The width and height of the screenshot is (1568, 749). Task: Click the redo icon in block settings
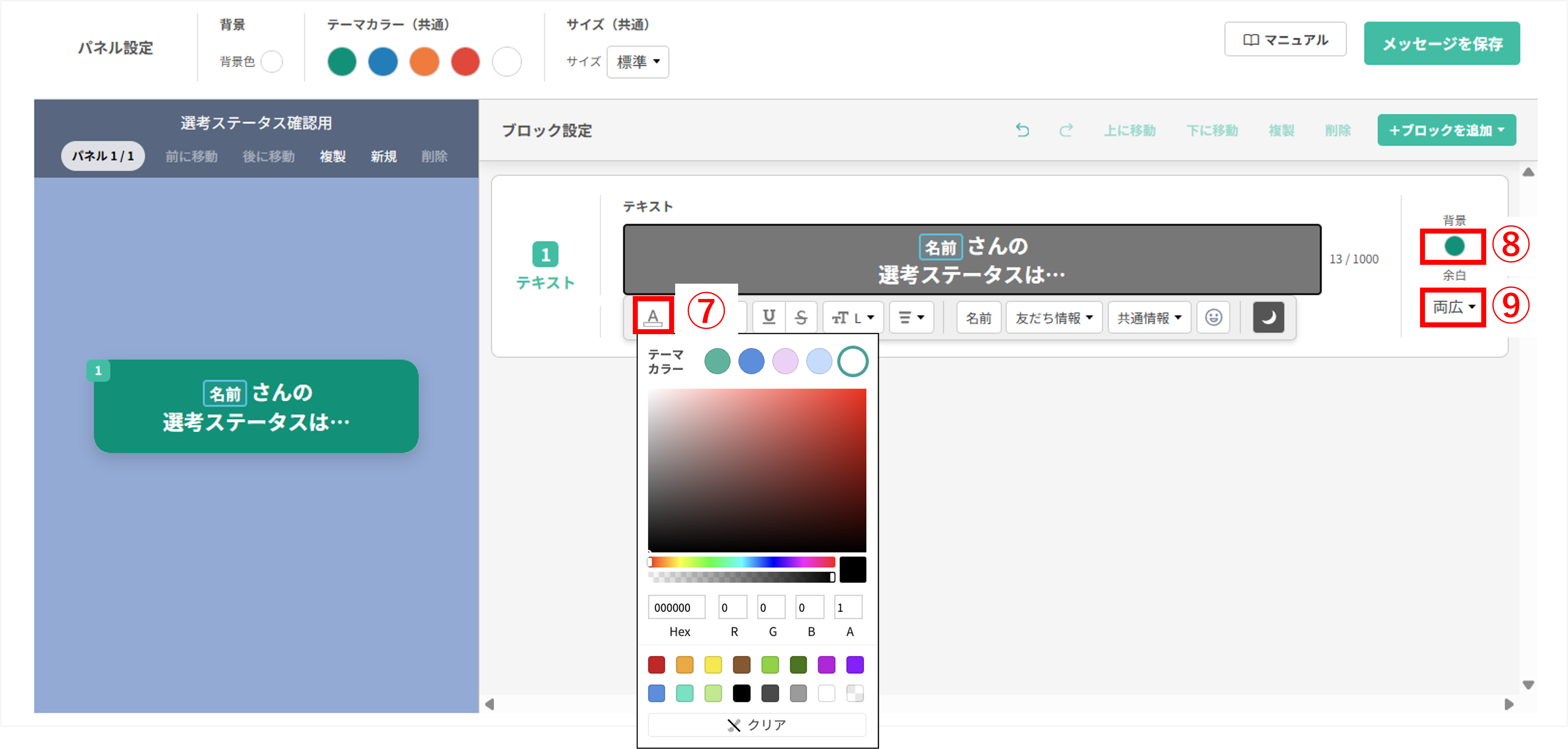coord(1066,130)
